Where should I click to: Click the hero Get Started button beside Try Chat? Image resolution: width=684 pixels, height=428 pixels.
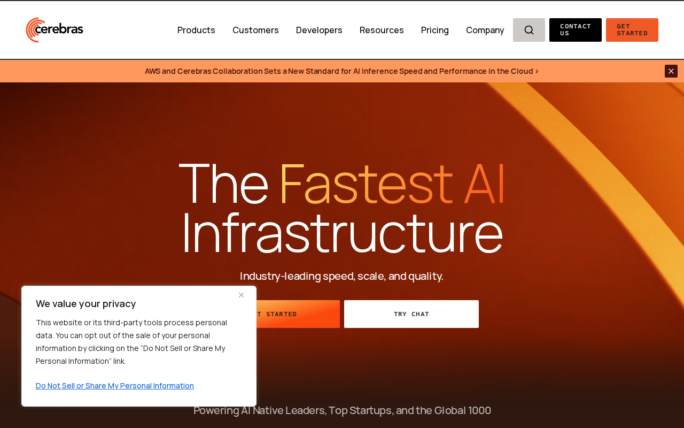tap(298, 314)
